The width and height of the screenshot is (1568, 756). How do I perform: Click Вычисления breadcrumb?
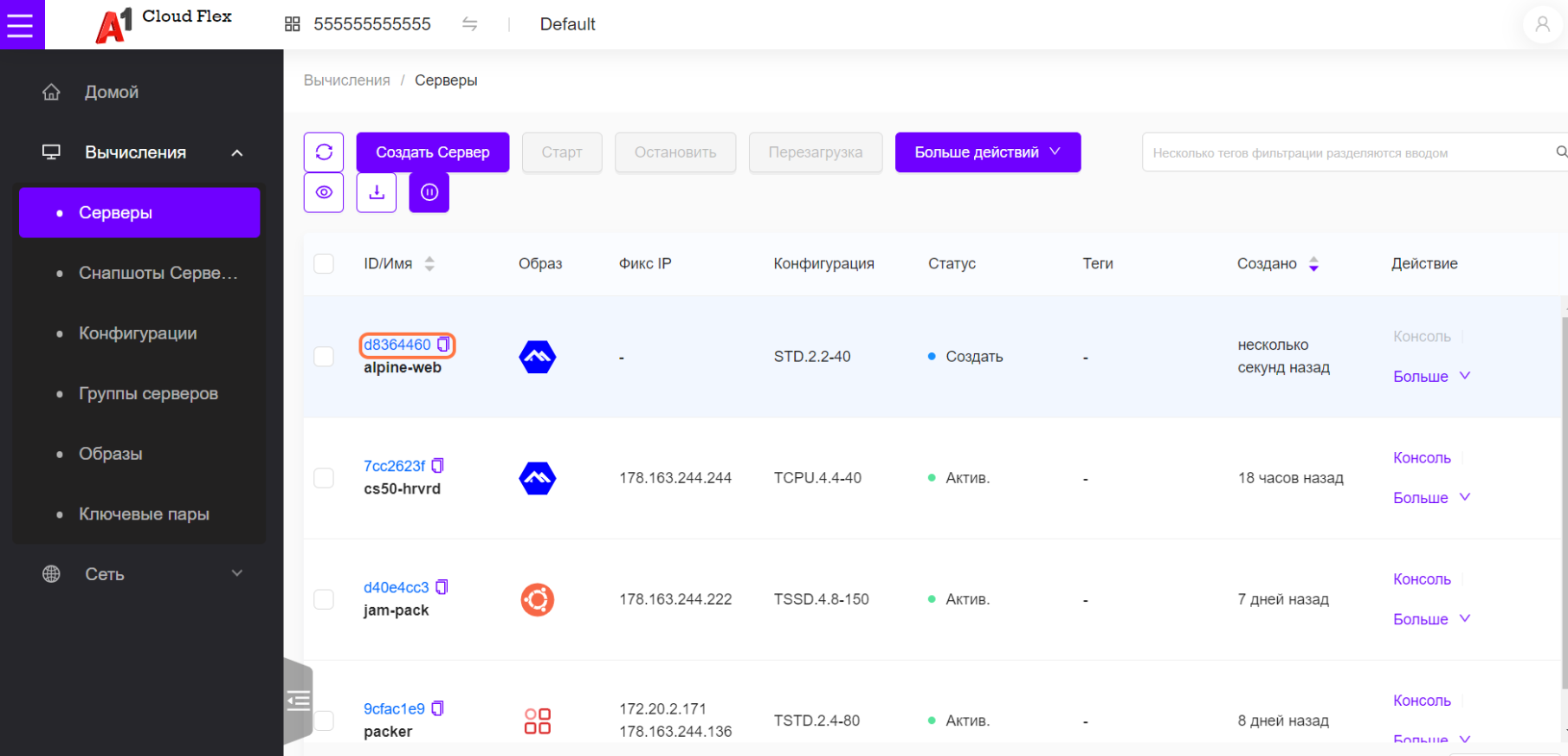tap(347, 81)
